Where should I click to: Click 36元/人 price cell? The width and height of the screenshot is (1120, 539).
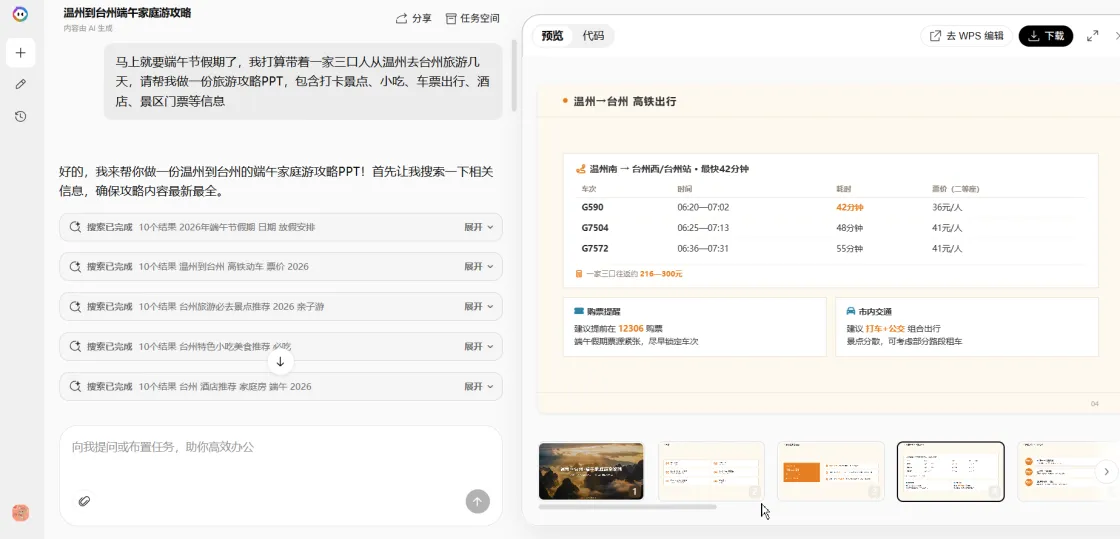click(x=947, y=208)
